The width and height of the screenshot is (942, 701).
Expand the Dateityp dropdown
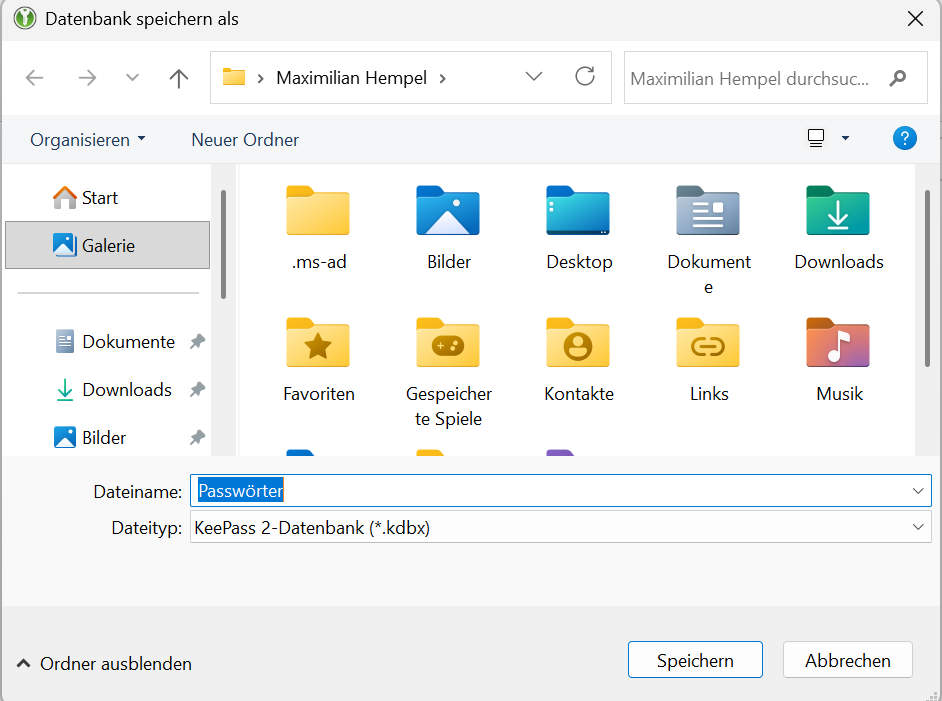[917, 527]
